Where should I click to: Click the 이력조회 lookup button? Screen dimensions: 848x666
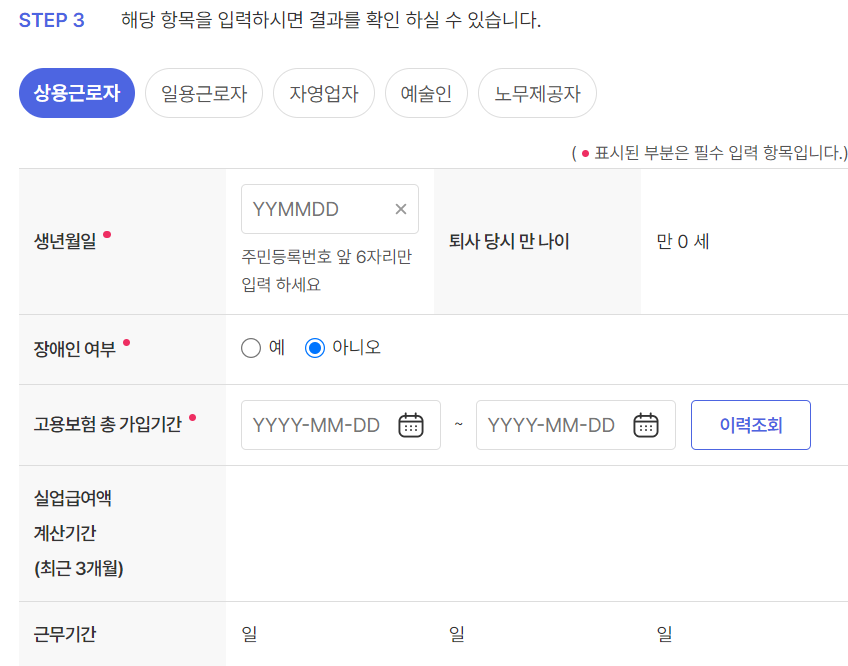751,424
